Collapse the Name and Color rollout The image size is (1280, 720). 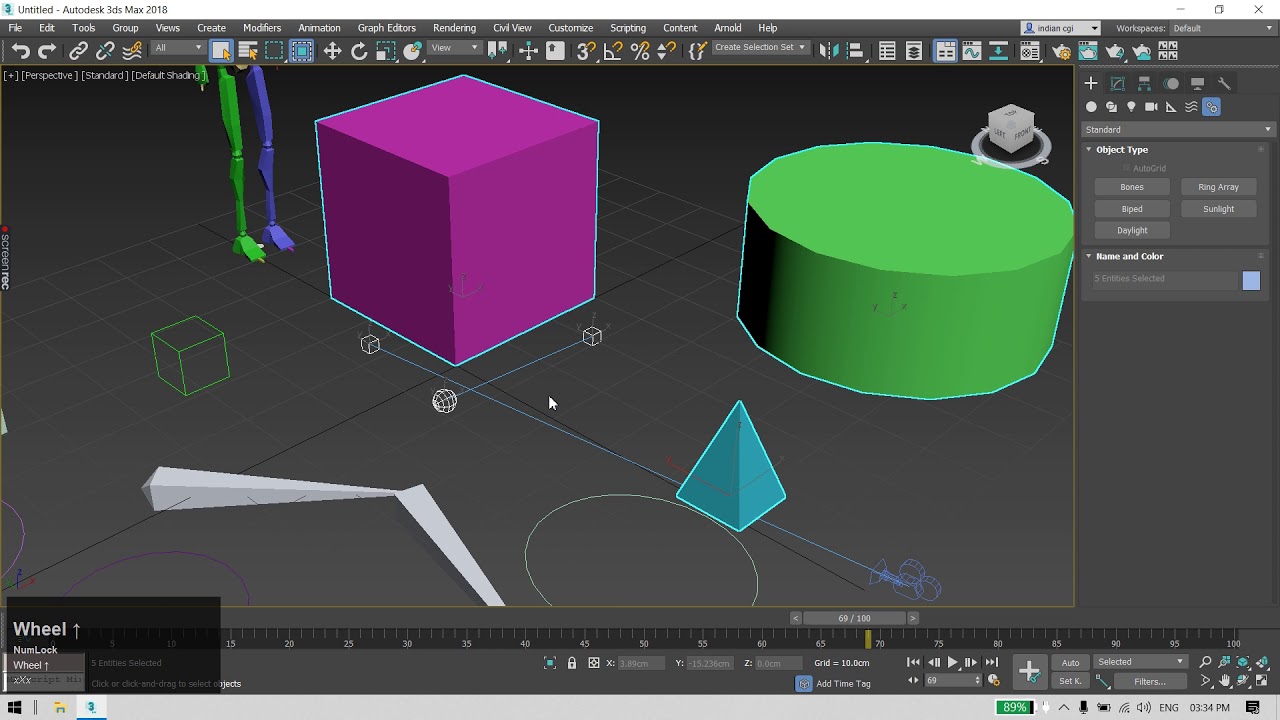tap(1129, 256)
